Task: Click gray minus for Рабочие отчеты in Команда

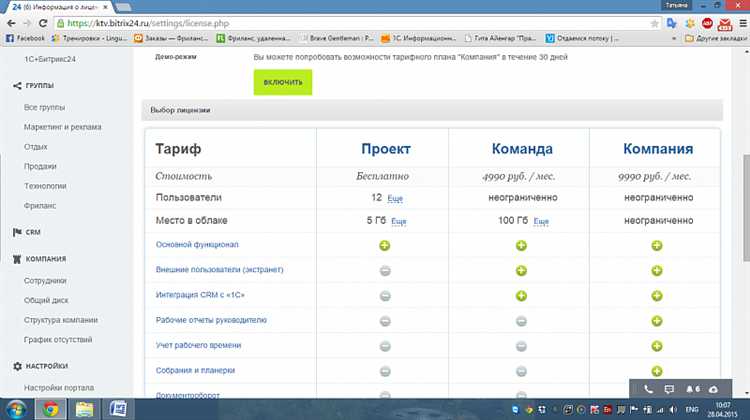Action: (x=521, y=321)
